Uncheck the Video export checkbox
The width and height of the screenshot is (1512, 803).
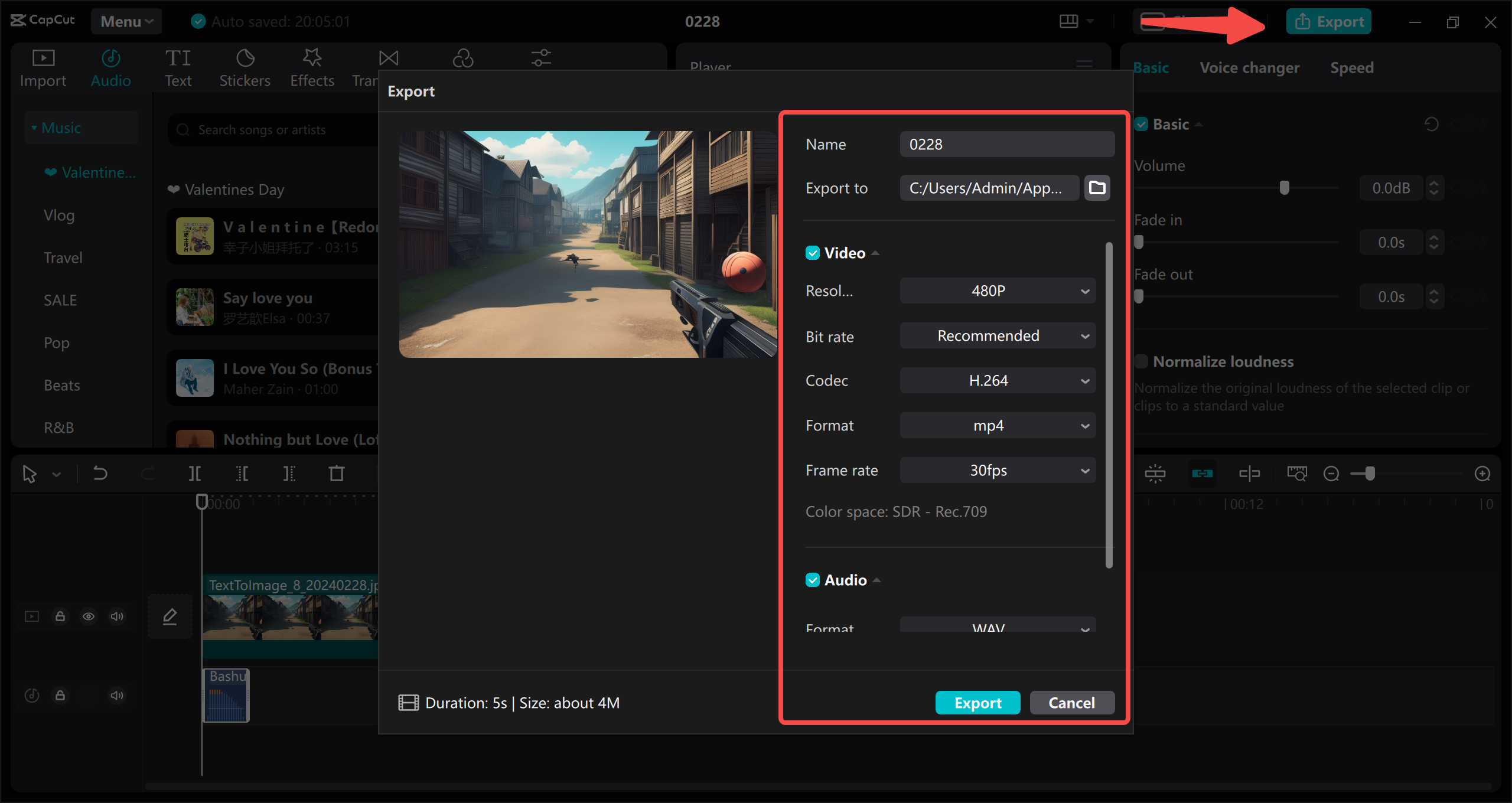[x=813, y=253]
